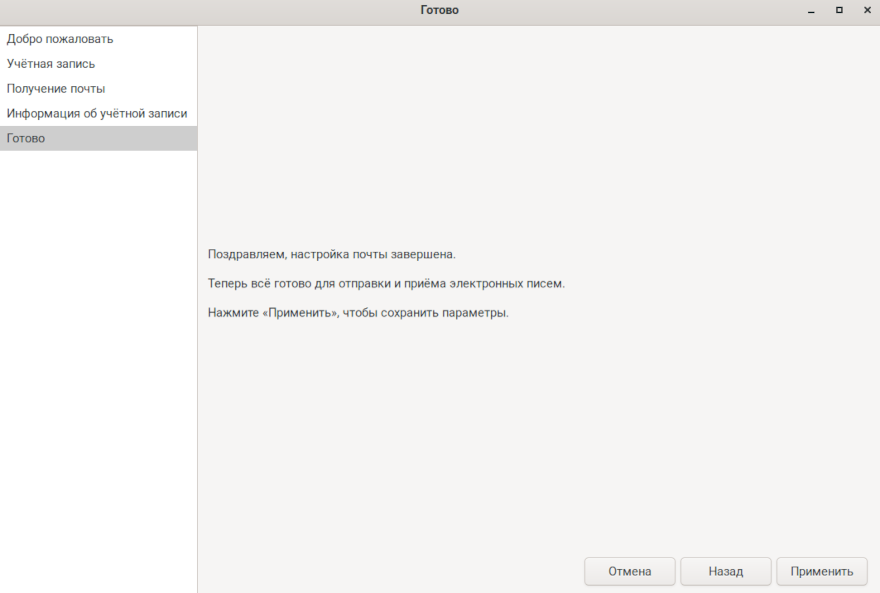Switch to «Информация об учётной записи» step
Viewport: 880px width, 593px height.
97,114
